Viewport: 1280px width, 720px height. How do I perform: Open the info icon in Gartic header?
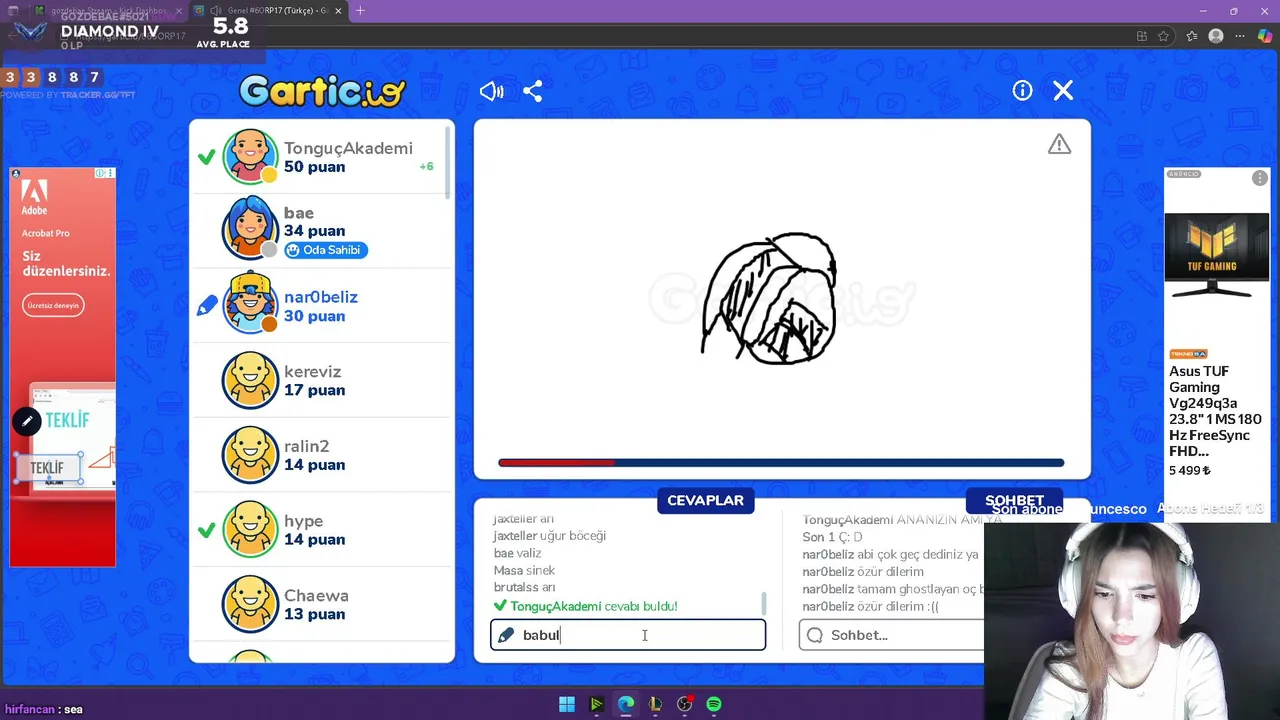pos(1022,91)
